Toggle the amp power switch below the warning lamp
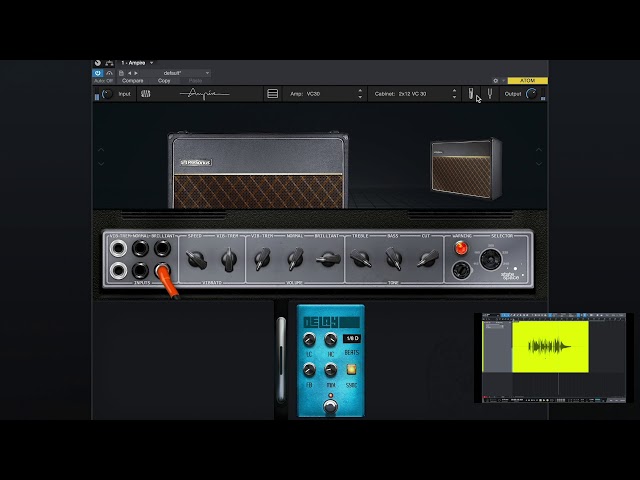This screenshot has width=640, height=480. (461, 270)
